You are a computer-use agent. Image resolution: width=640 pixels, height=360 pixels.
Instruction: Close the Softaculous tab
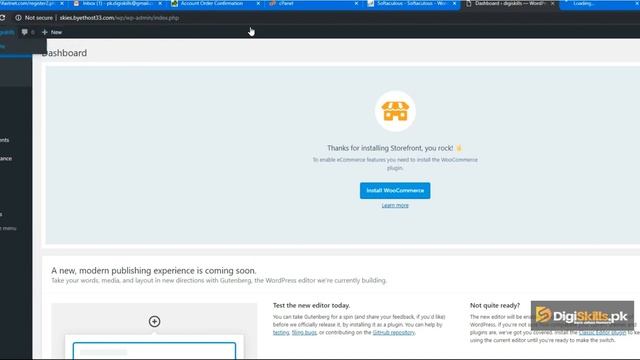(454, 3)
